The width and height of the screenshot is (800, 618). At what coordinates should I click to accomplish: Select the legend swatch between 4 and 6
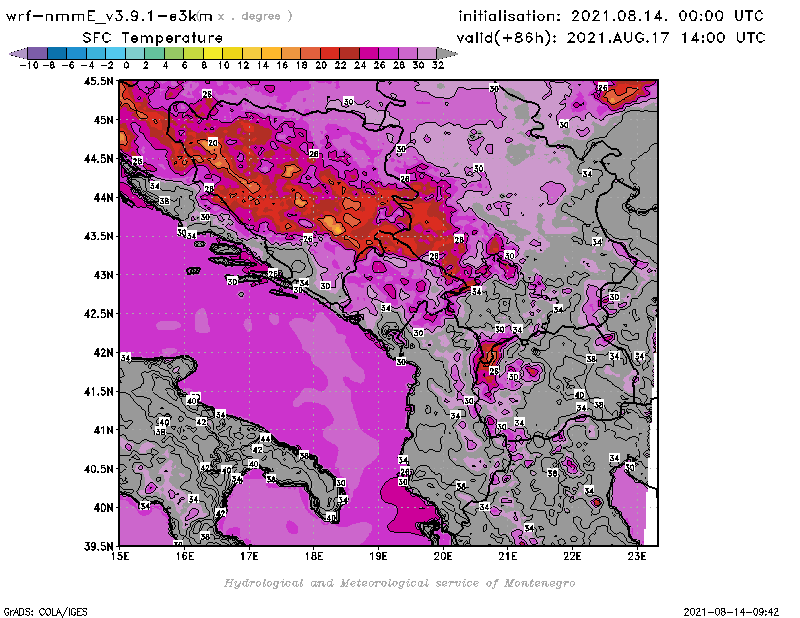coord(174,53)
